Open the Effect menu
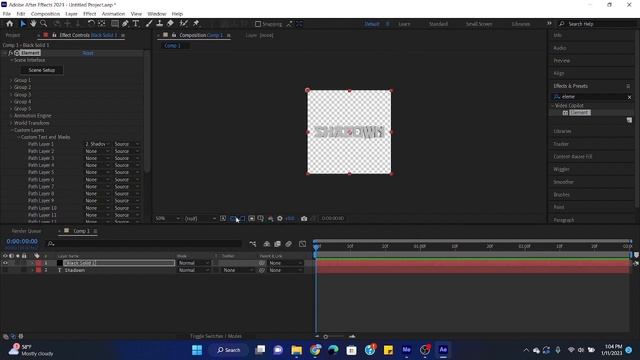The width and height of the screenshot is (640, 360). coord(90,14)
